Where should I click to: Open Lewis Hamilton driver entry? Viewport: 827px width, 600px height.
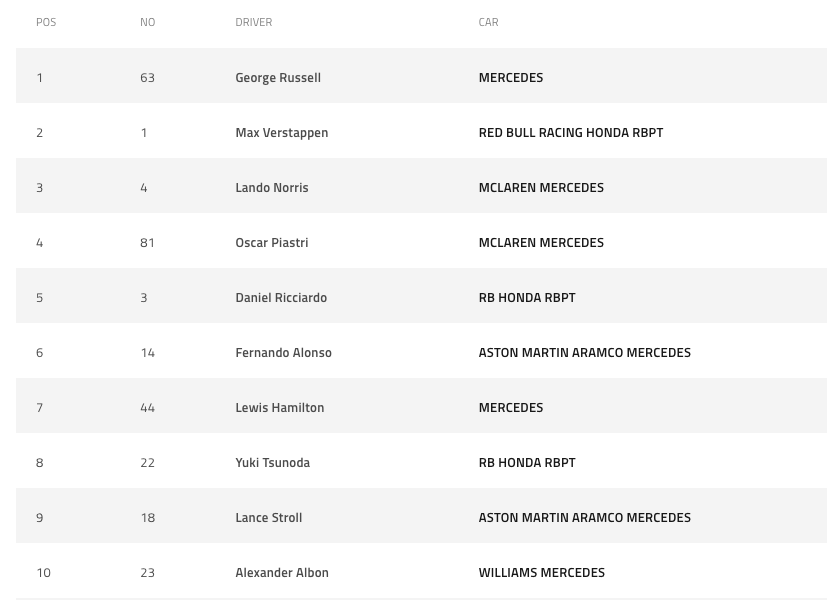tap(279, 407)
